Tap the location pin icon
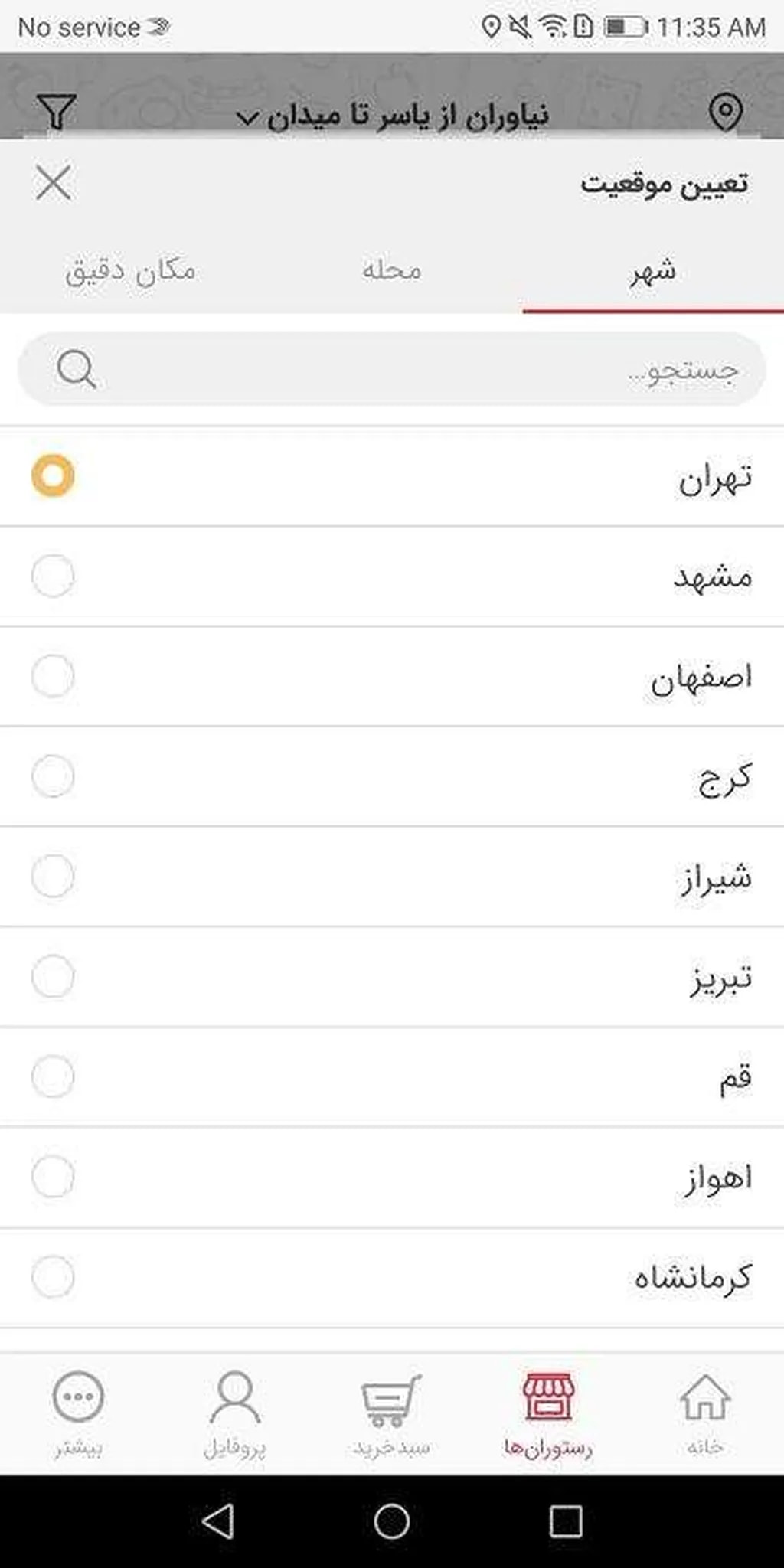The height and width of the screenshot is (1568, 784). (x=724, y=112)
